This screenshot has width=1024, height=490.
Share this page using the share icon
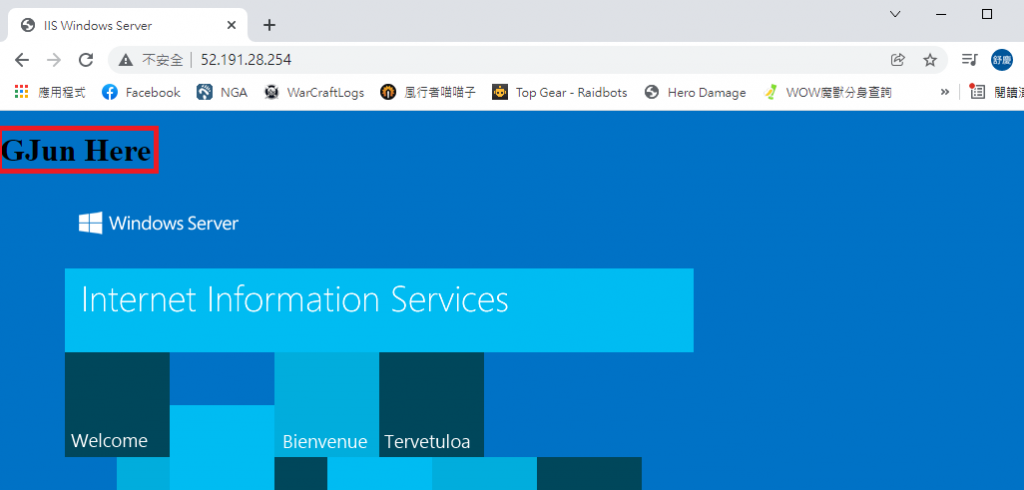[898, 60]
